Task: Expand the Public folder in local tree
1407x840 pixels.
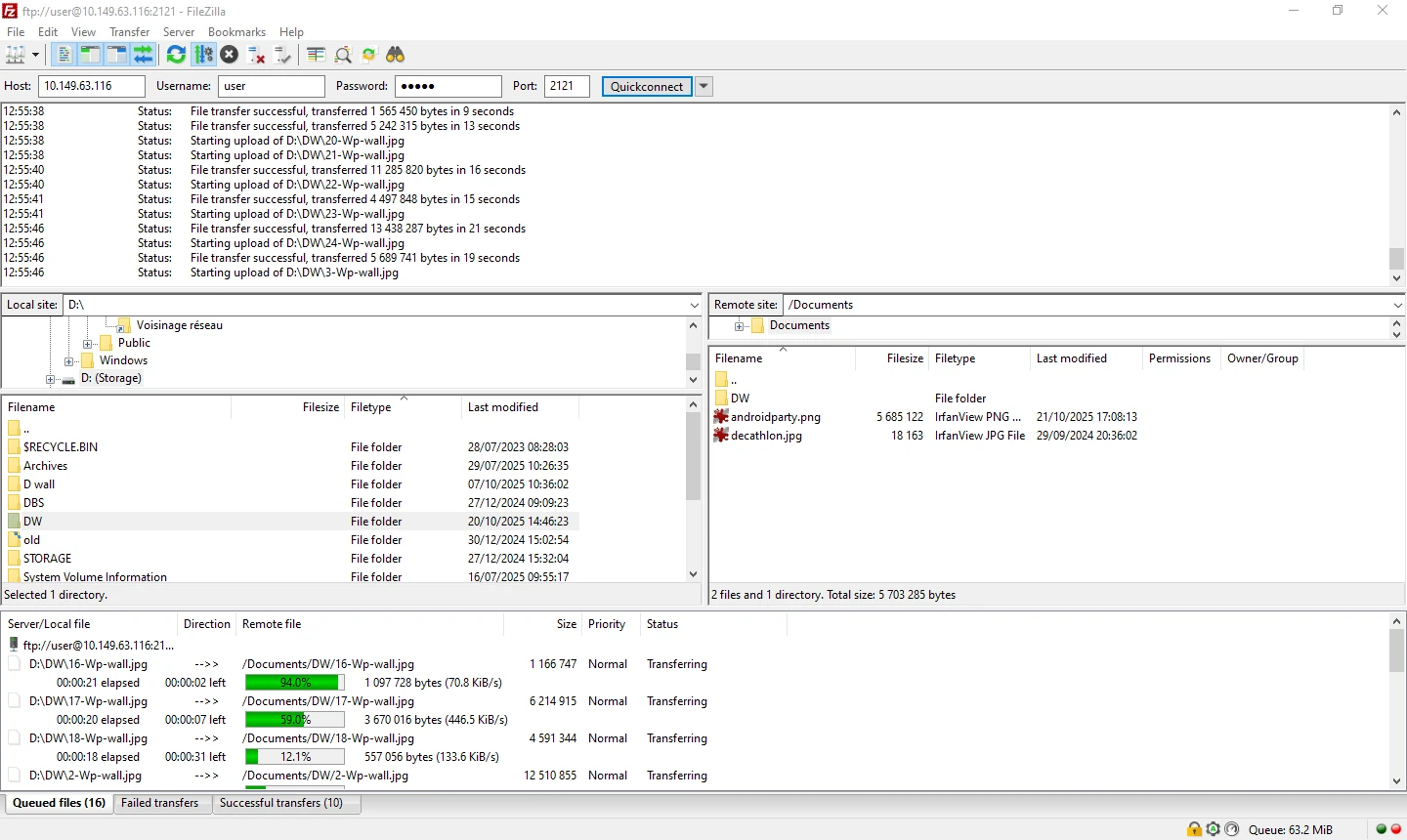Action: (x=87, y=343)
